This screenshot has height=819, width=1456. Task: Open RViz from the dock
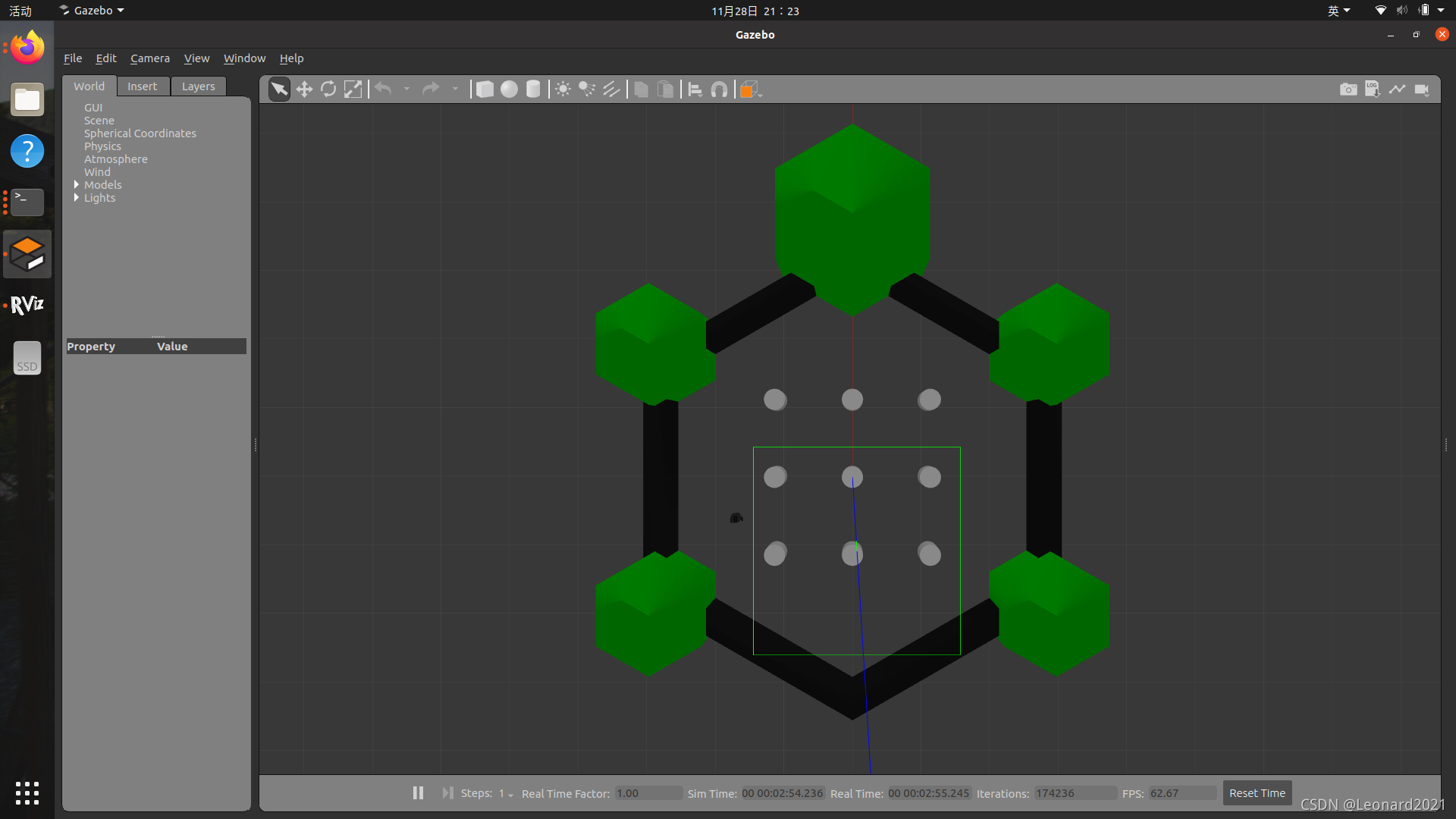(27, 305)
